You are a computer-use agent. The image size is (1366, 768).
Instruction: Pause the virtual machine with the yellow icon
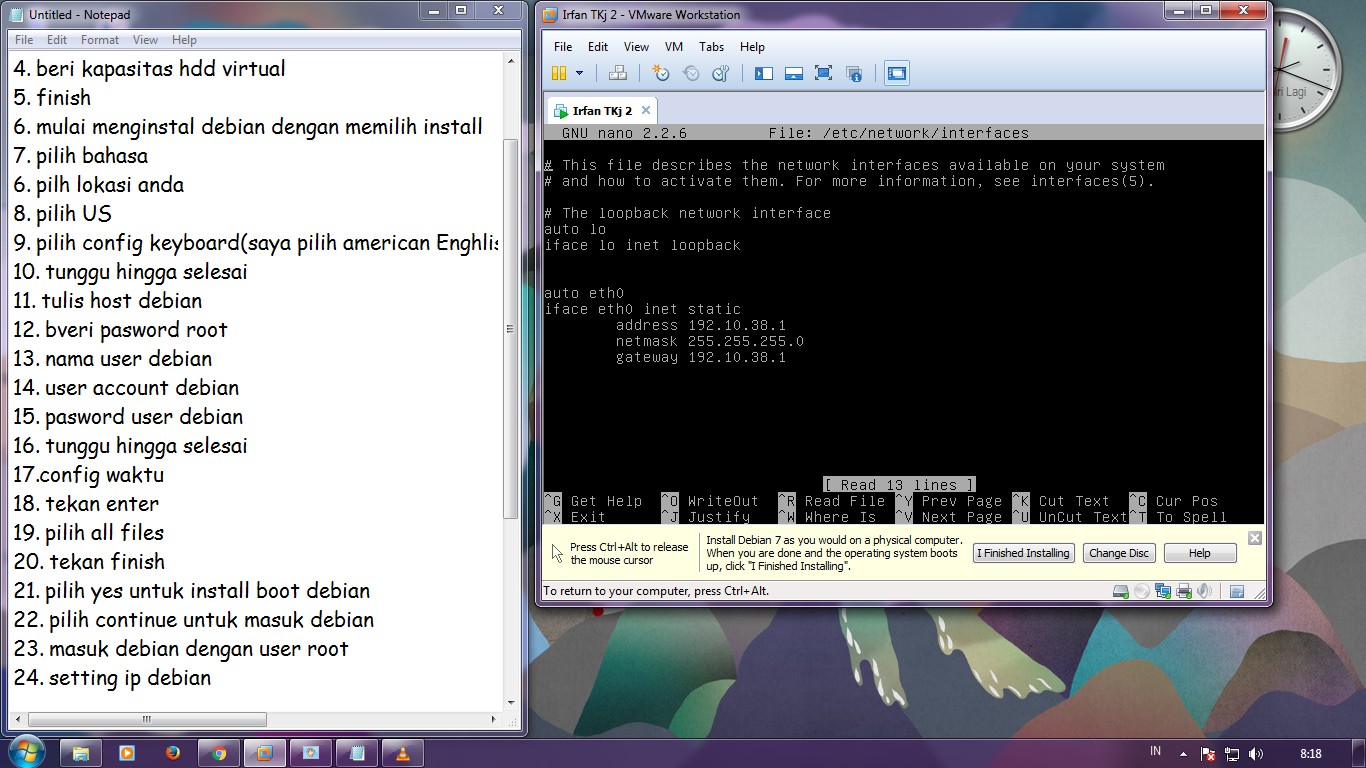559,73
